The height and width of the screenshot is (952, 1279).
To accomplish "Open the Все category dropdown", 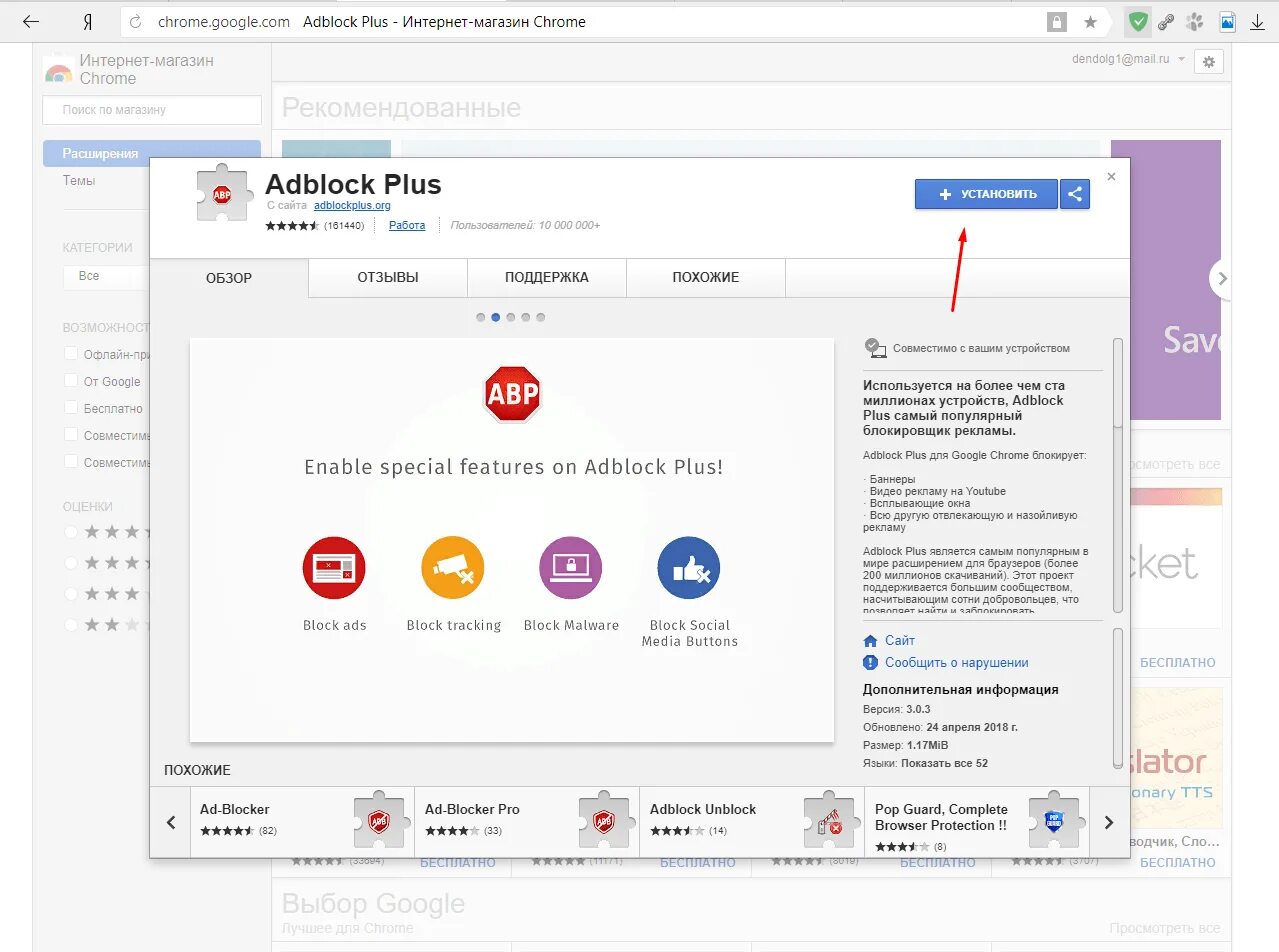I will pos(105,277).
